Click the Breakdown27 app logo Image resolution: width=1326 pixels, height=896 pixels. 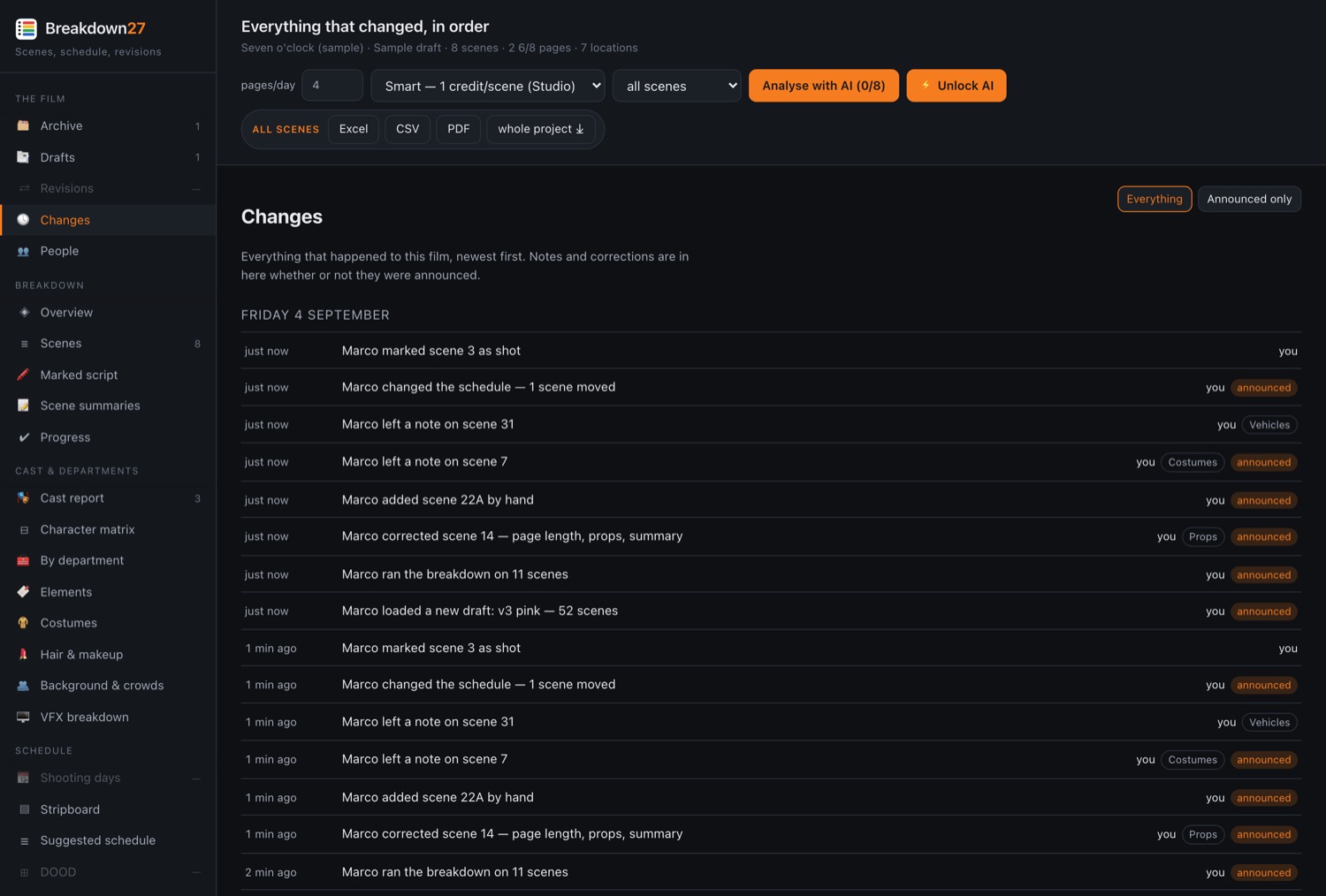27,28
